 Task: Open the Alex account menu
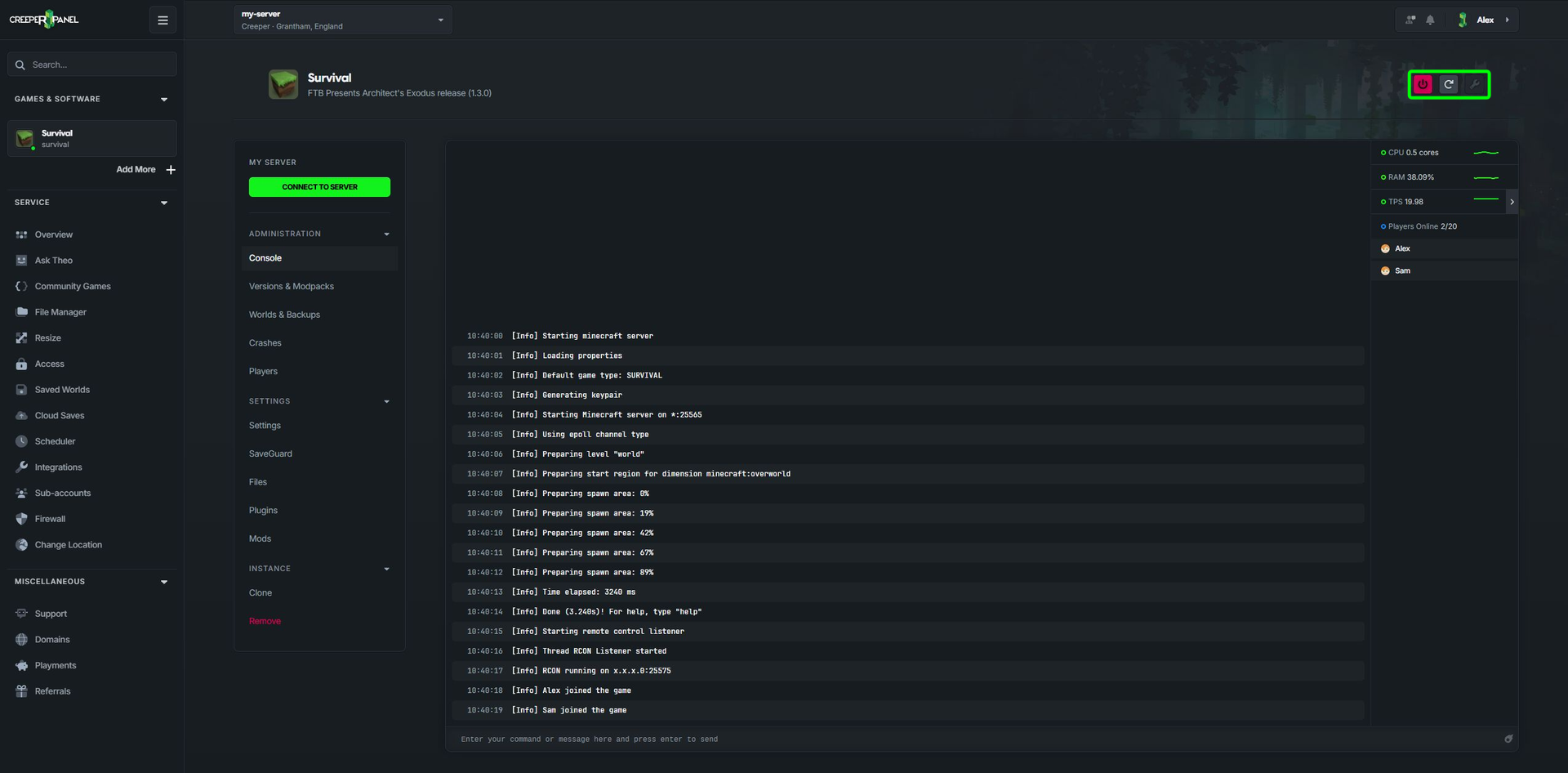pyautogui.click(x=1486, y=20)
